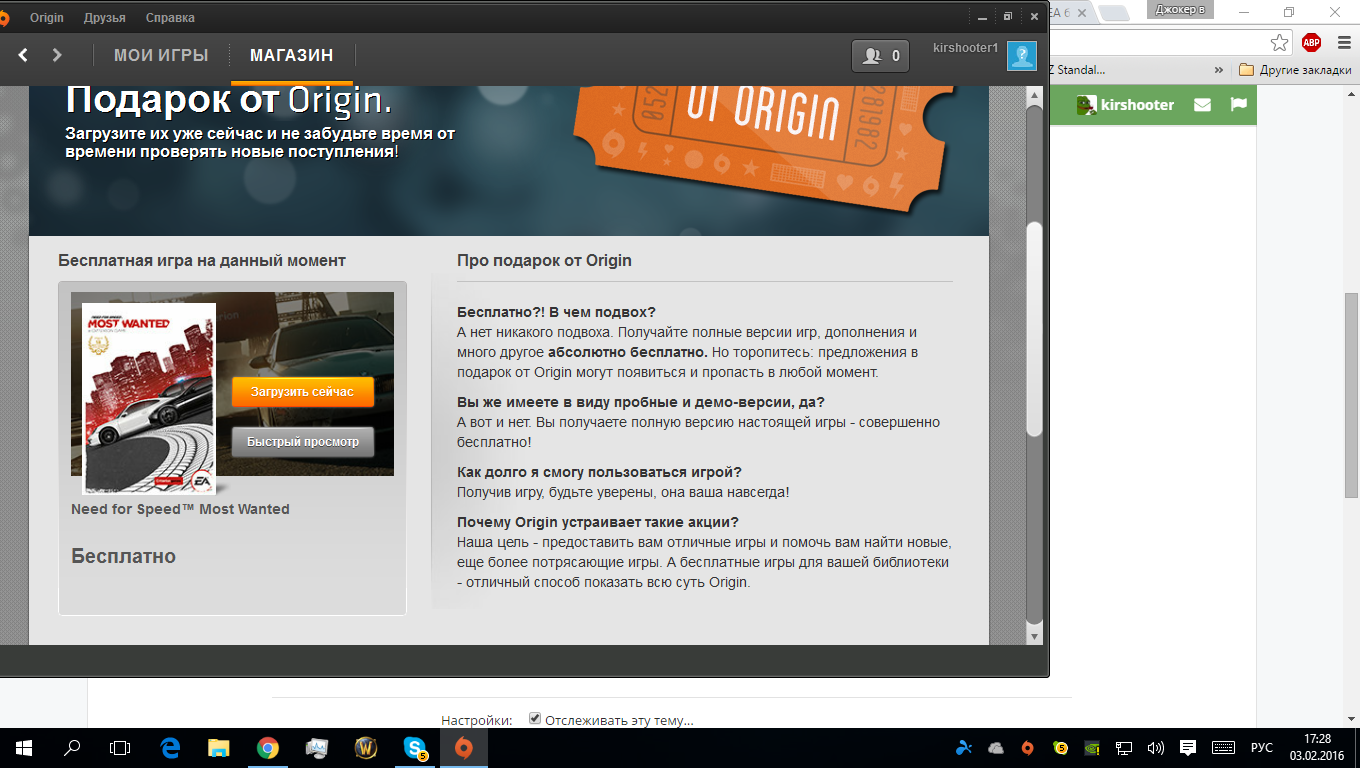Open the Need for Speed Most Wanted title link
1360x768 pixels.
pos(180,509)
